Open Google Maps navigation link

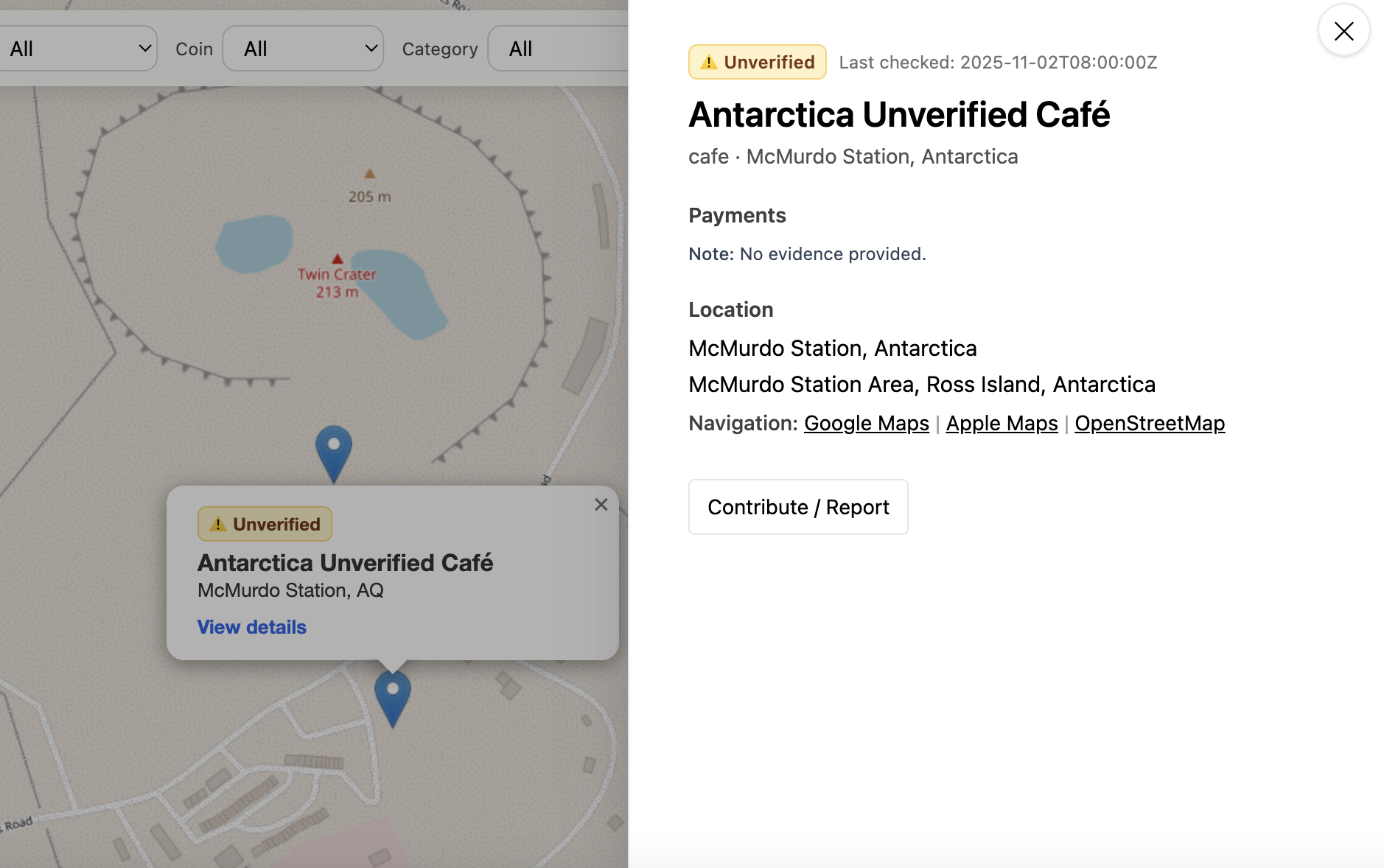tap(867, 424)
